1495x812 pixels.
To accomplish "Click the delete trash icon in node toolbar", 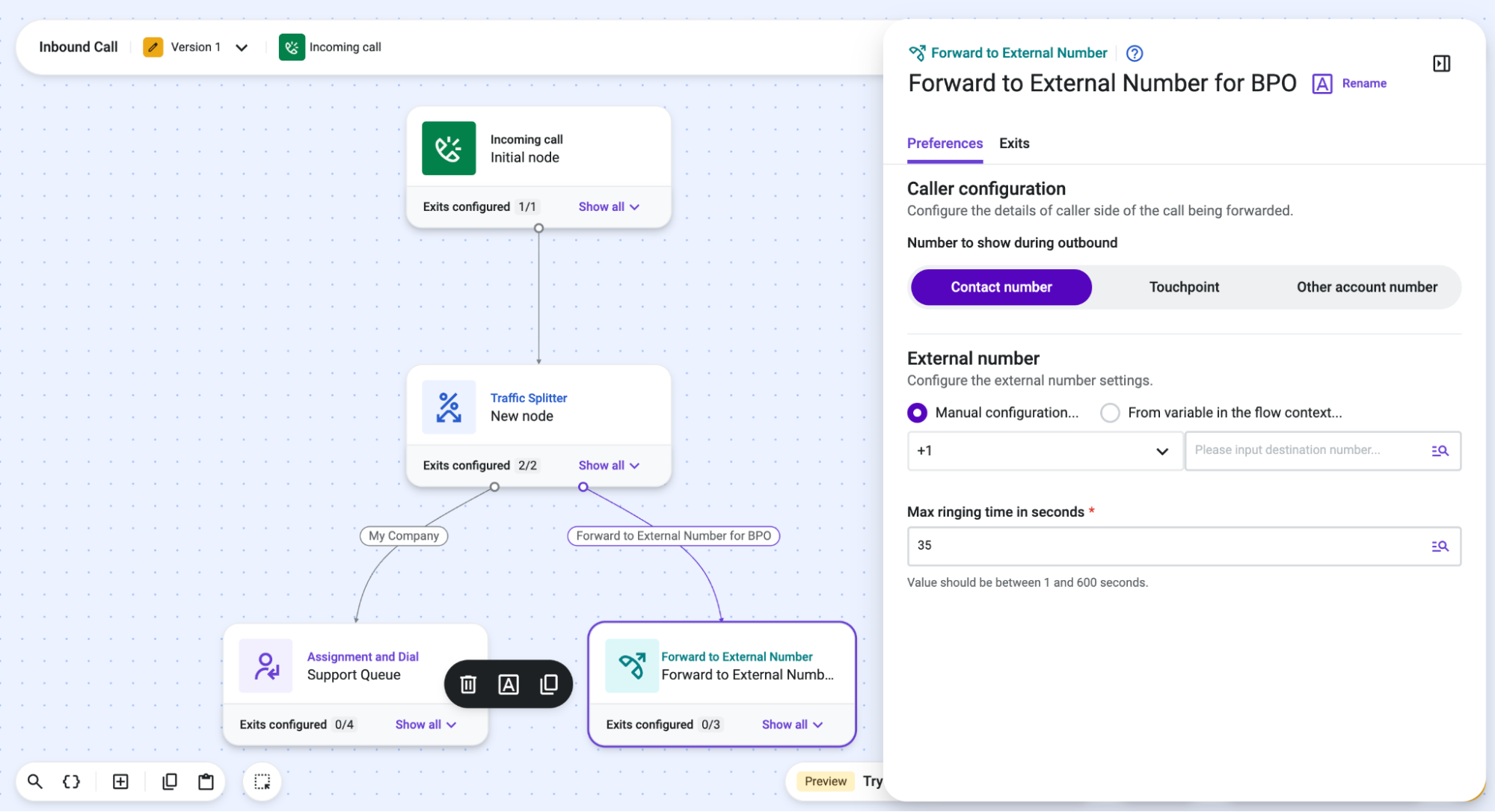I will [x=468, y=684].
